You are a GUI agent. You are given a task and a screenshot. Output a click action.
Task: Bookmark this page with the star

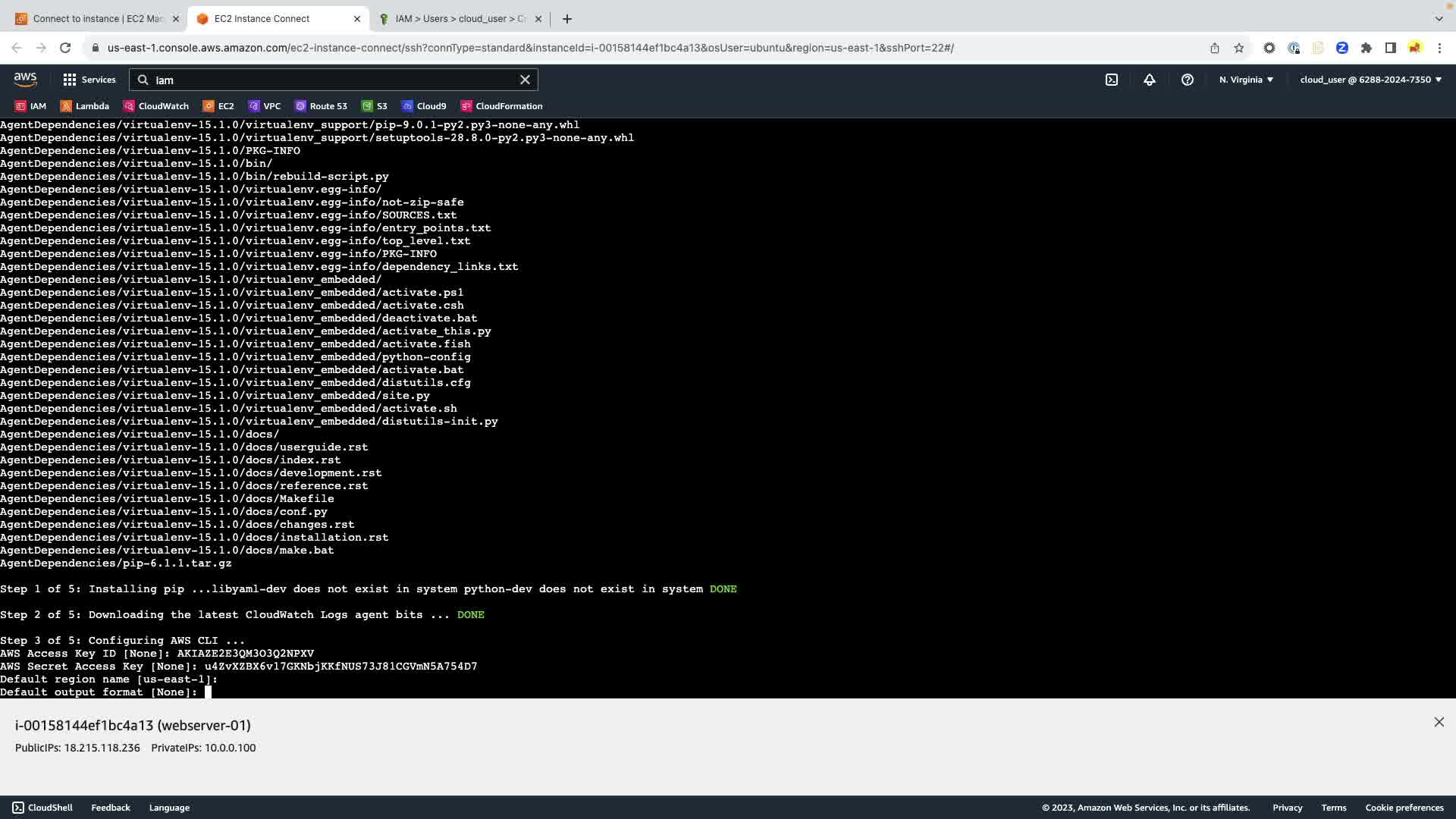1239,48
